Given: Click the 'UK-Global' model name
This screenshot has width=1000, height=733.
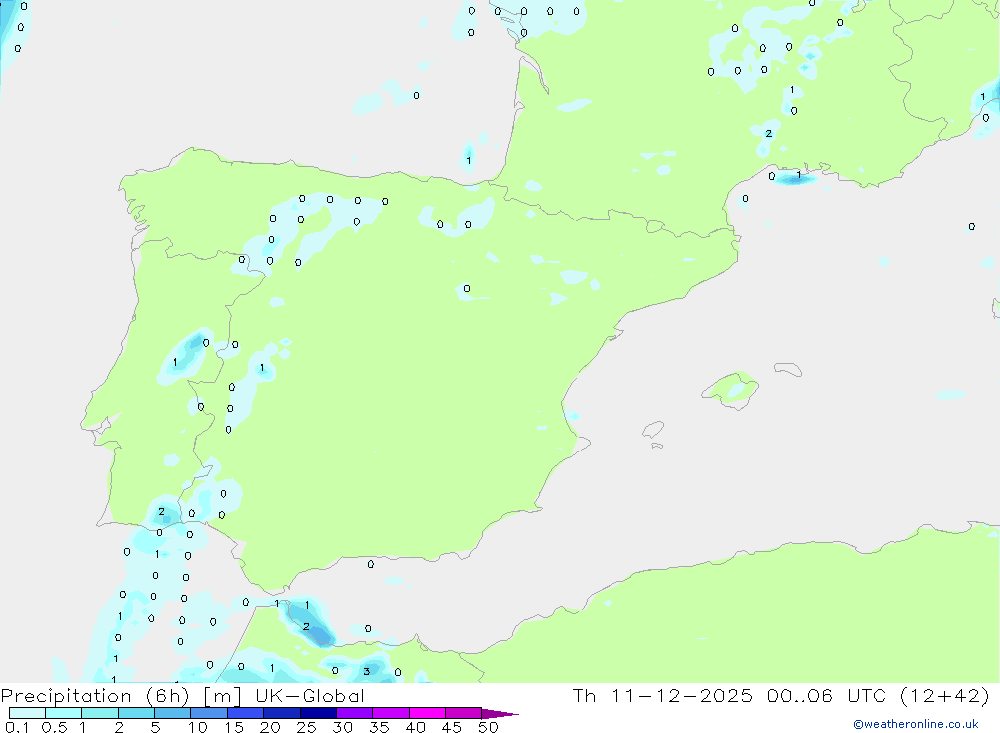Looking at the screenshot, I should (x=310, y=695).
